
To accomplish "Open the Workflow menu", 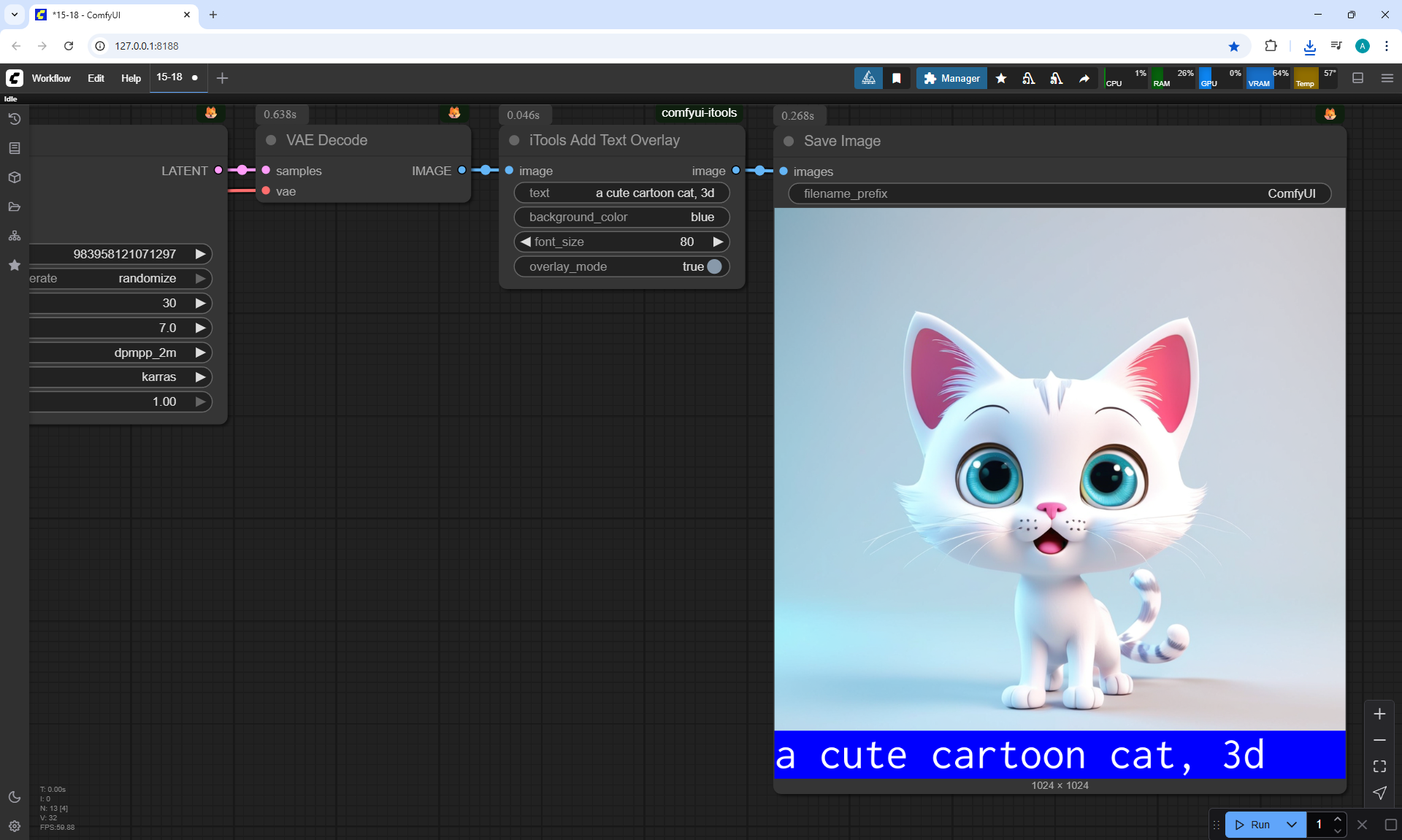I will tap(51, 78).
